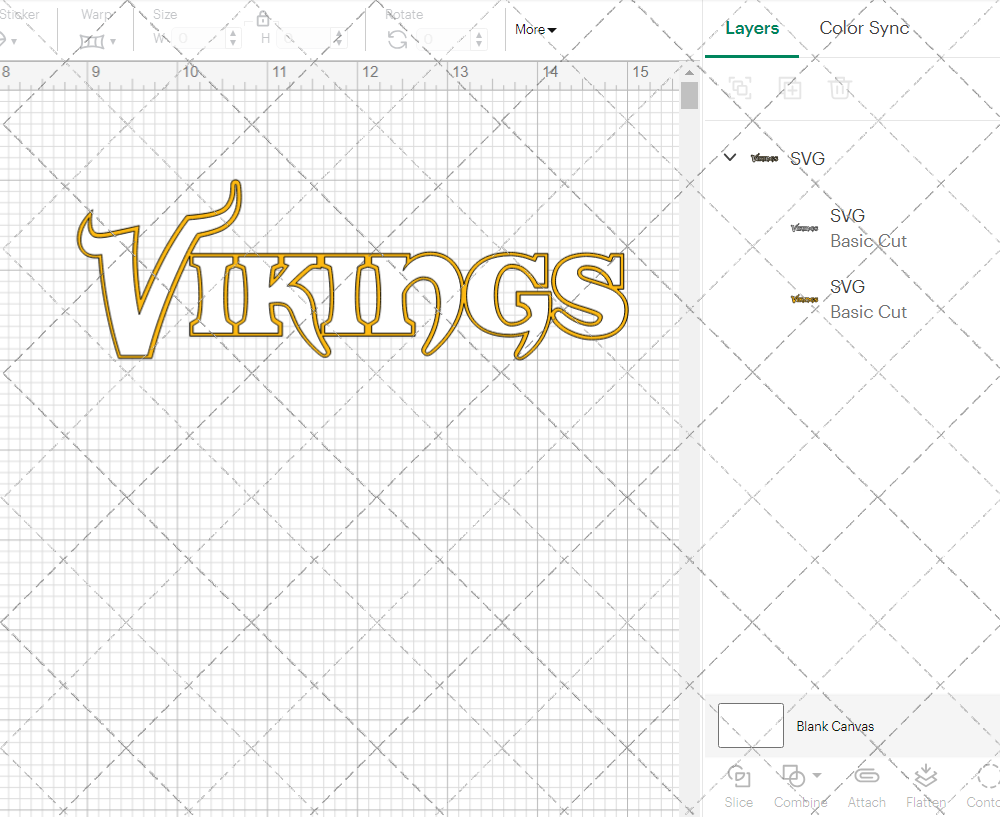Select the black SVG Basic Cut layer
The height and width of the screenshot is (817, 1000).
click(x=852, y=228)
